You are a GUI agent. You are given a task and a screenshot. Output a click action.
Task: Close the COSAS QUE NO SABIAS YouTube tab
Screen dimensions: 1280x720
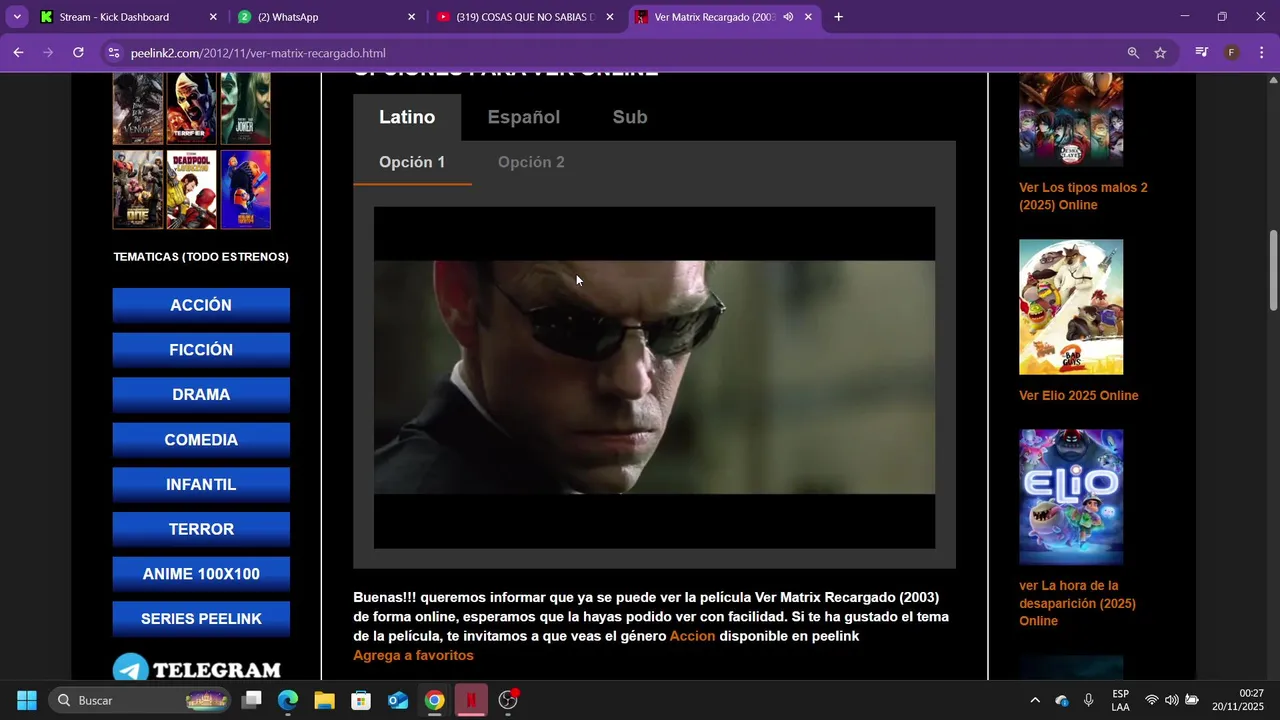coord(610,17)
